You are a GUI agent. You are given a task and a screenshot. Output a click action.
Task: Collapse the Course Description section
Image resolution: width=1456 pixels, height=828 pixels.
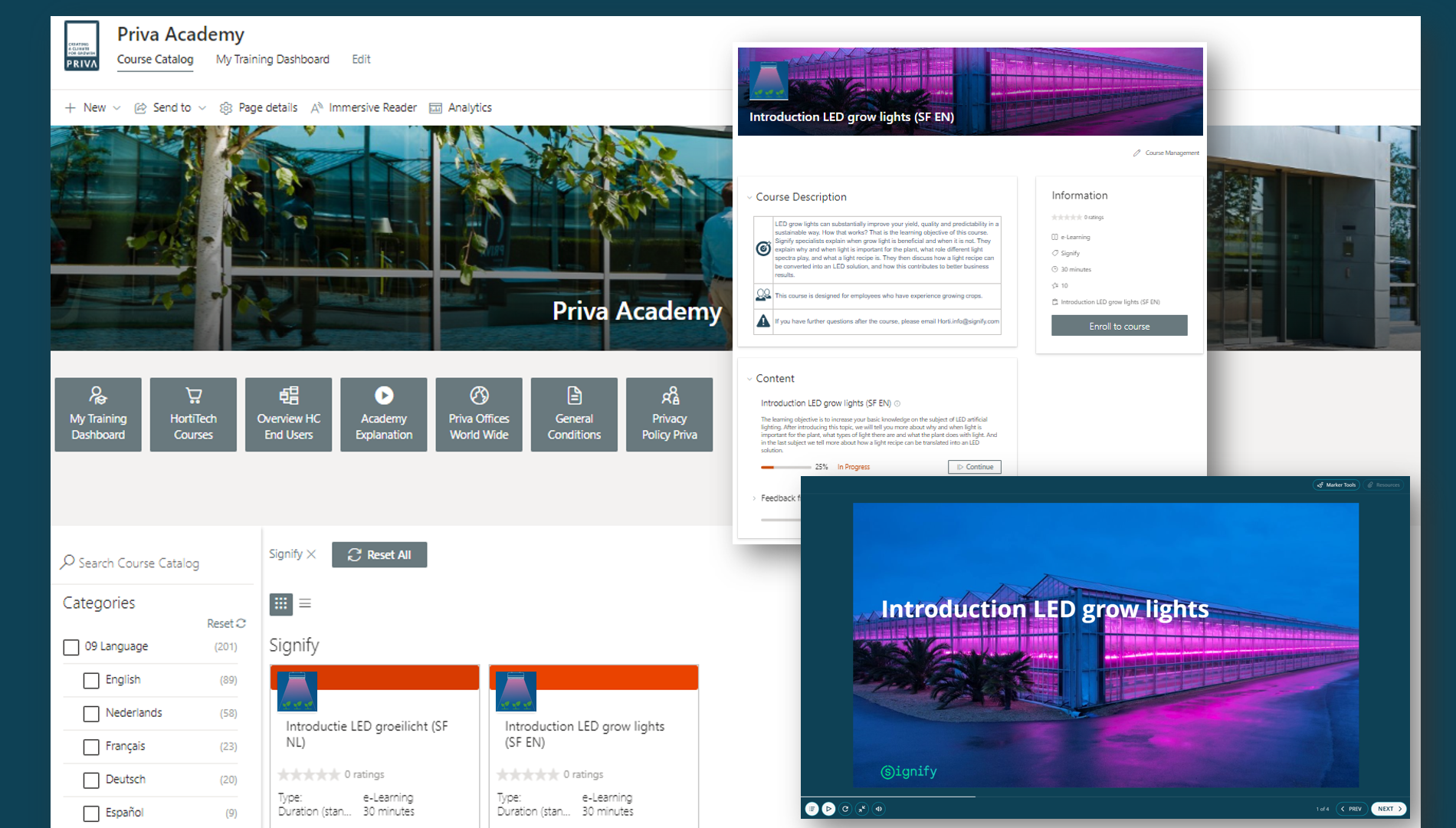[749, 198]
